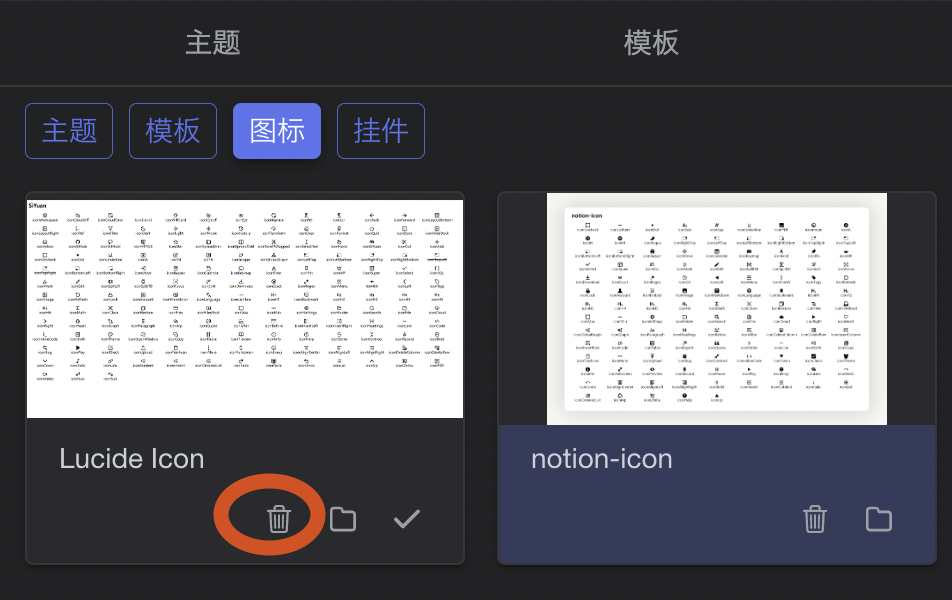Select the 主题 filter button
This screenshot has width=952, height=600.
pos(68,131)
